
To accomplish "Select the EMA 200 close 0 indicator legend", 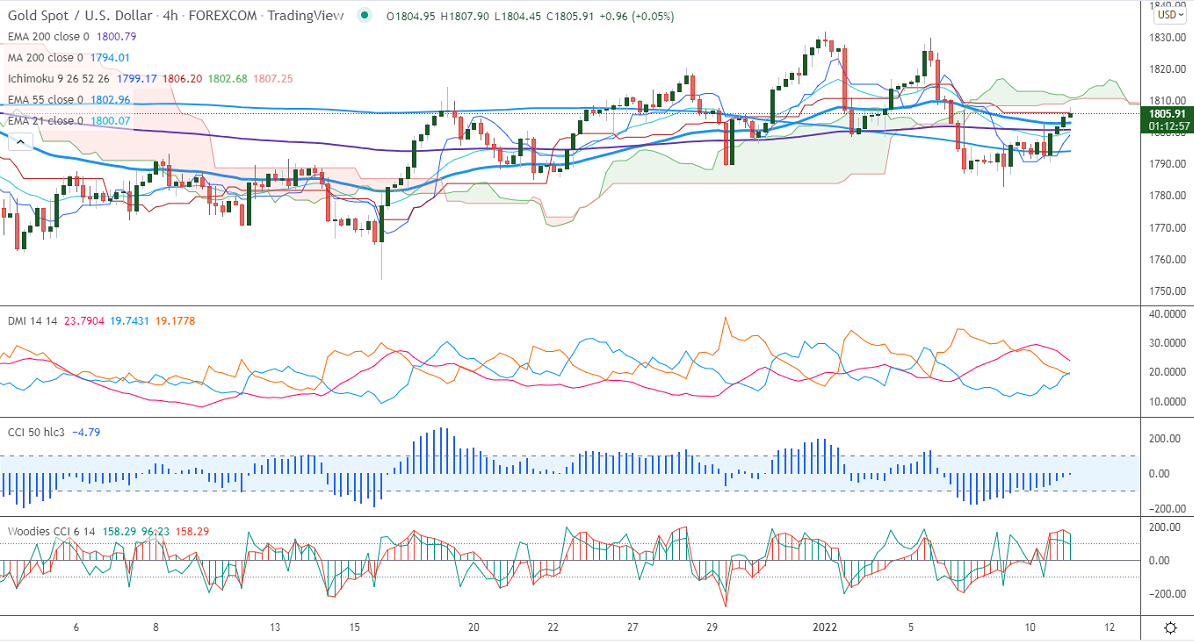I will (x=49, y=37).
